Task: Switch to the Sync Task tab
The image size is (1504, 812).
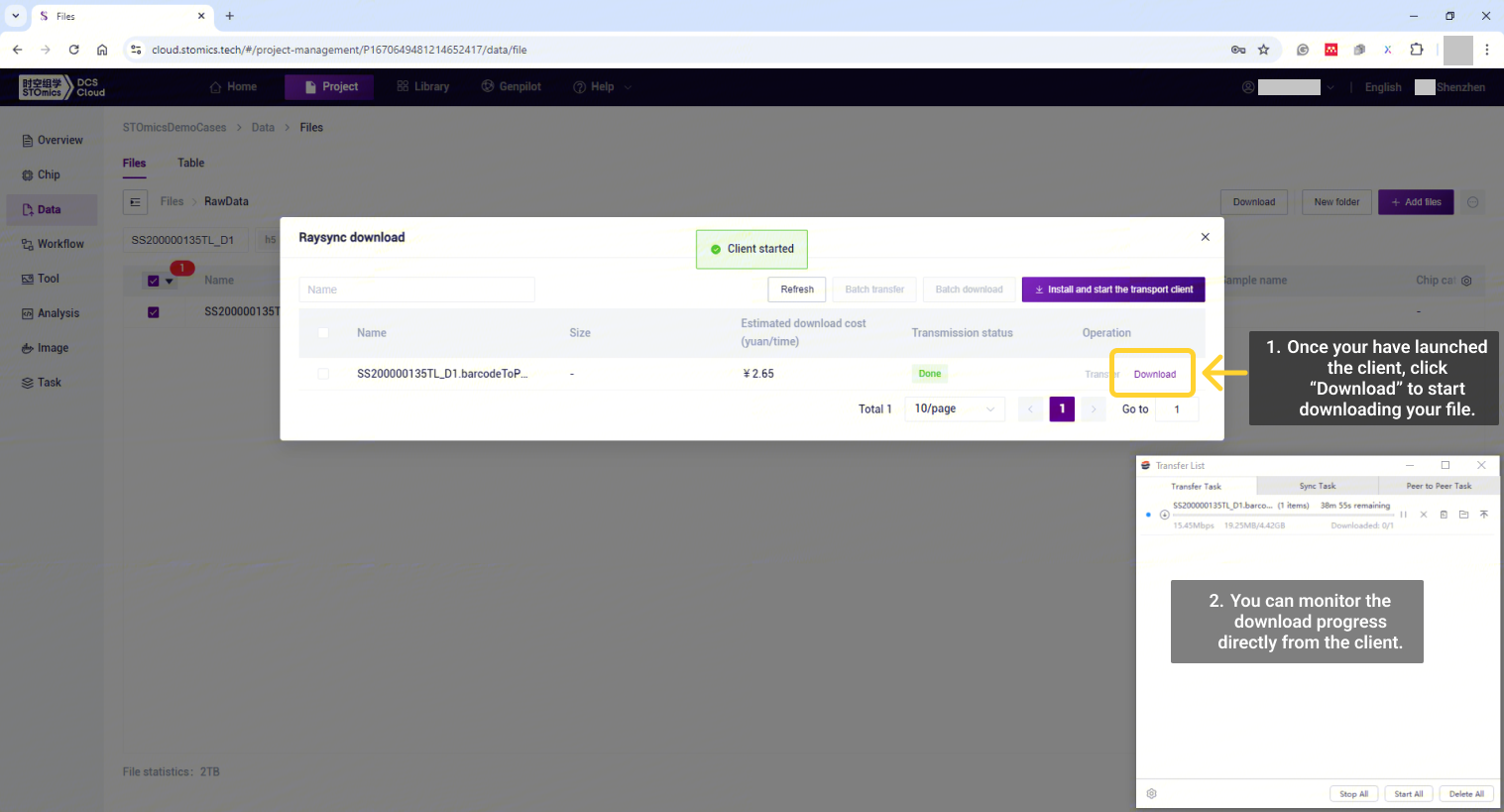Action: click(1317, 486)
